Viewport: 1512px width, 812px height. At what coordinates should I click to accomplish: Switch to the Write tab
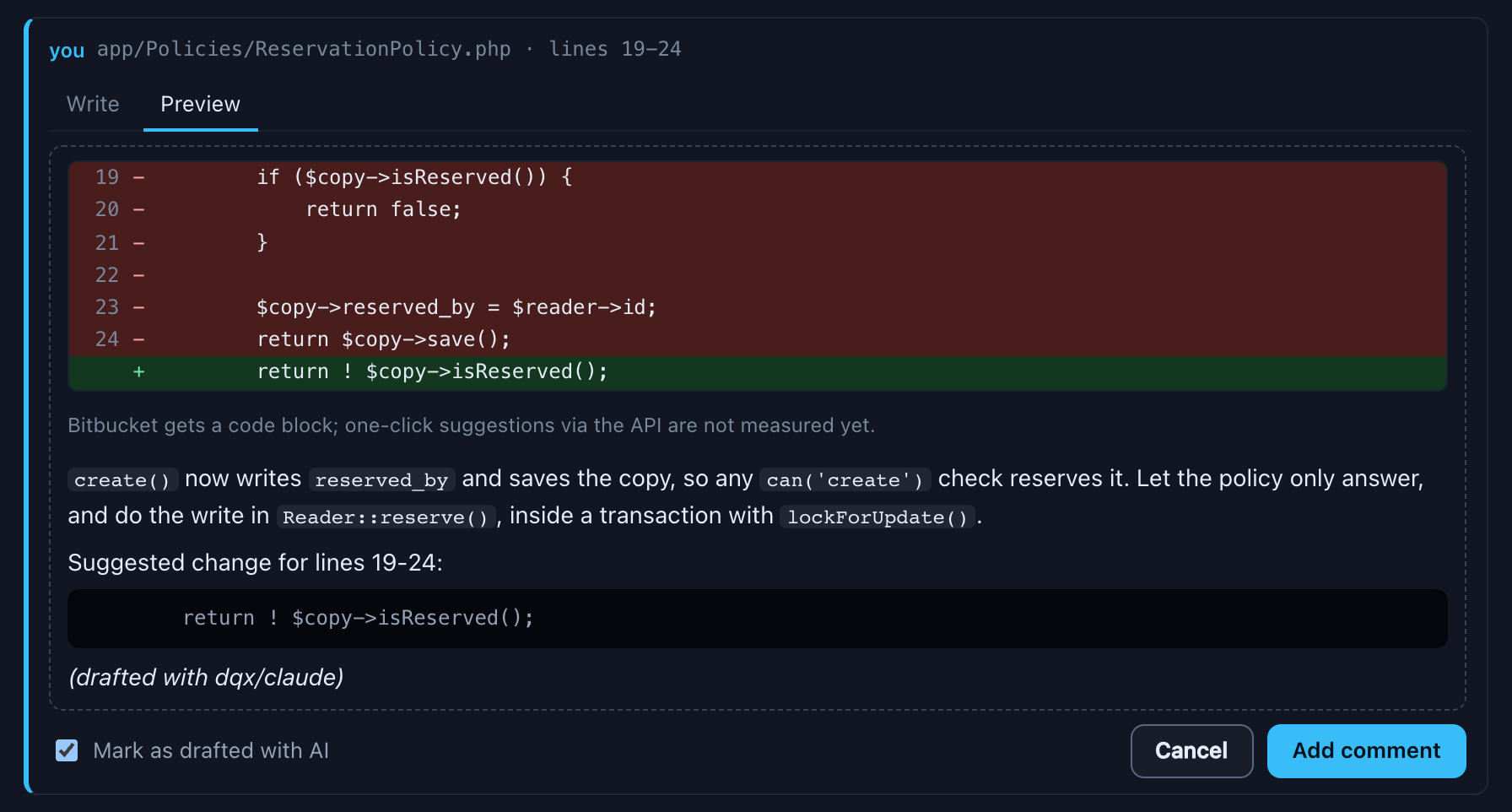93,104
